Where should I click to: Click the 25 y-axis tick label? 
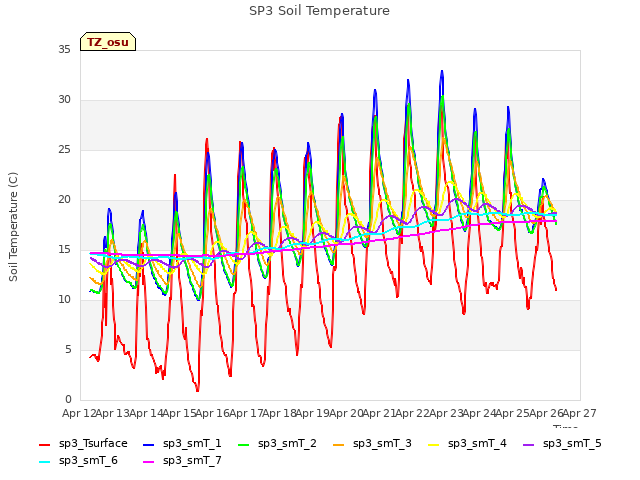[x=64, y=150]
